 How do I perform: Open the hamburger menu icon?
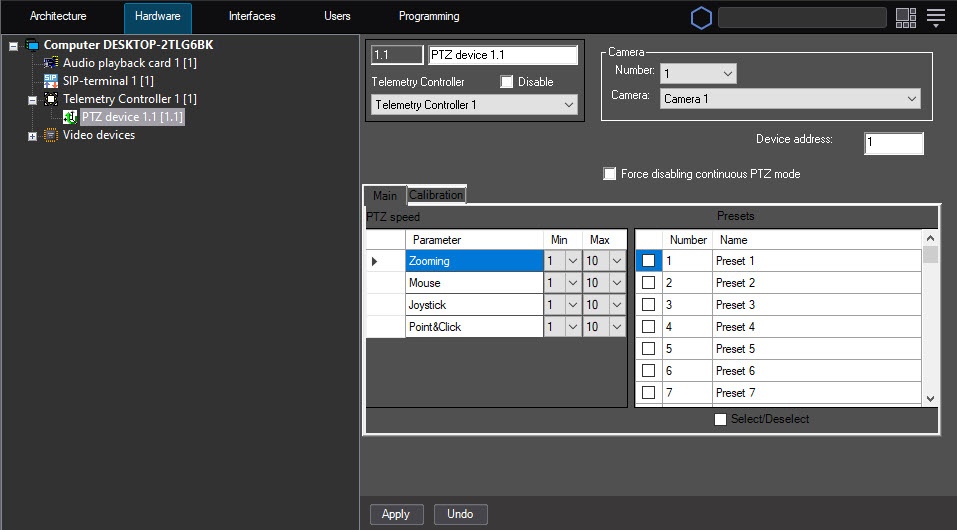tap(936, 18)
